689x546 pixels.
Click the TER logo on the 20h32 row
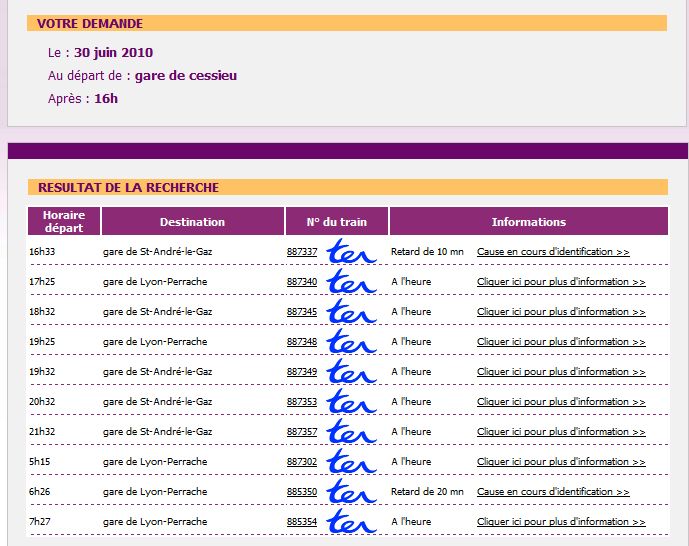click(x=351, y=402)
